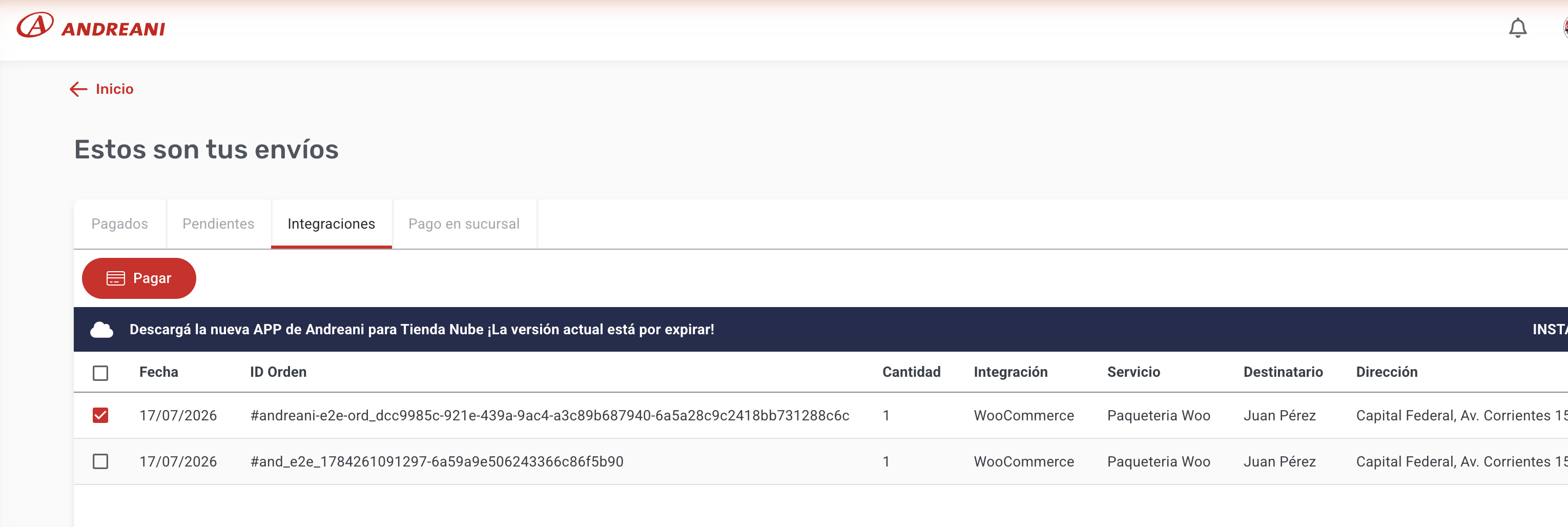This screenshot has height=527, width=1568.
Task: Go back via the Inicio link
Action: point(114,89)
